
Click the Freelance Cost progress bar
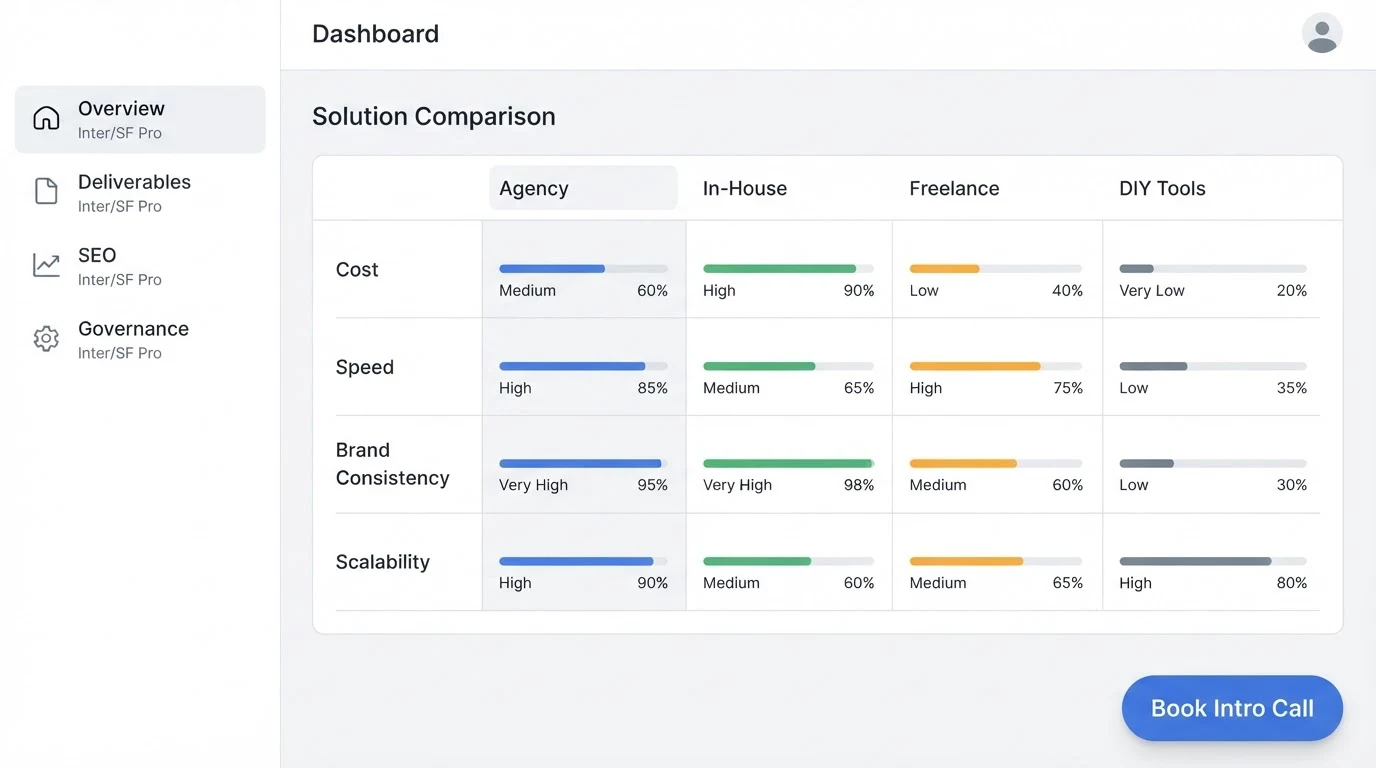996,269
